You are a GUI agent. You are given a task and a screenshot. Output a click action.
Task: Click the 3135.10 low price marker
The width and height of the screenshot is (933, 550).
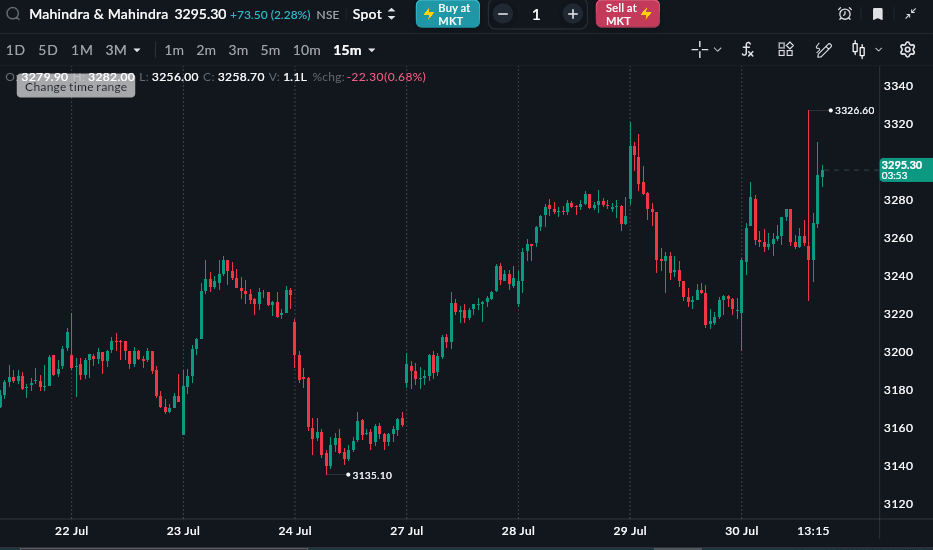coord(372,475)
